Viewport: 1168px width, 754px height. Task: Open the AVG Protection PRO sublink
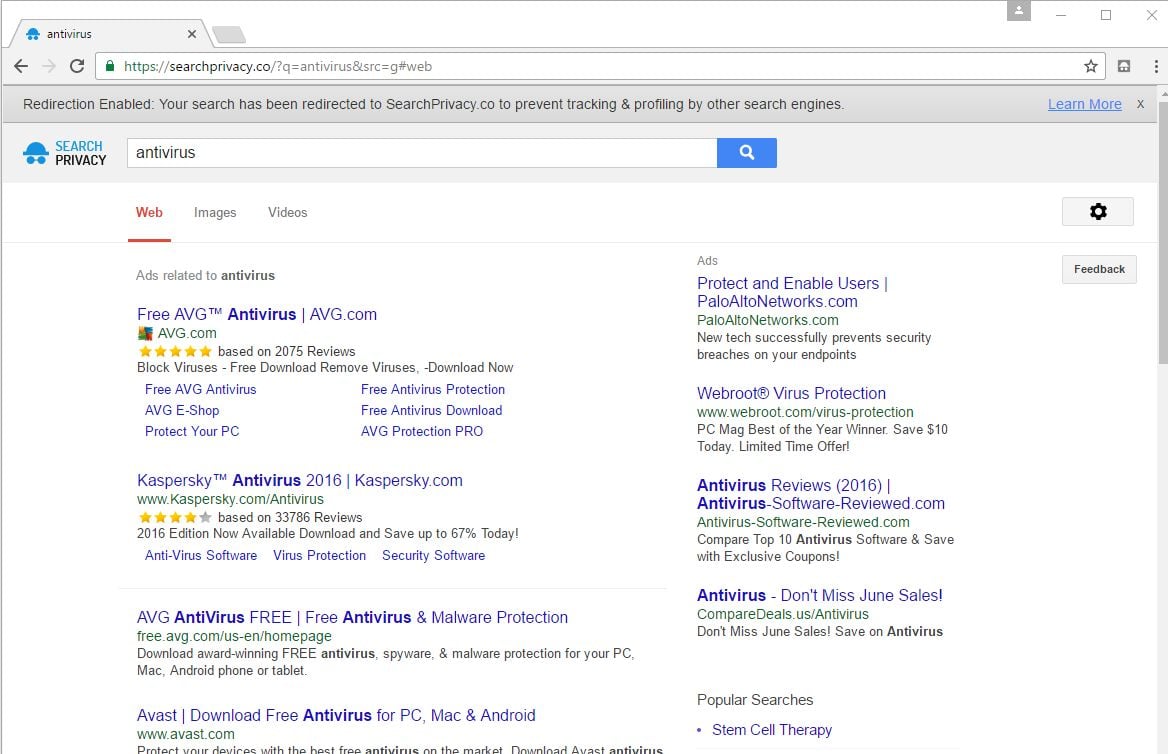click(x=422, y=431)
